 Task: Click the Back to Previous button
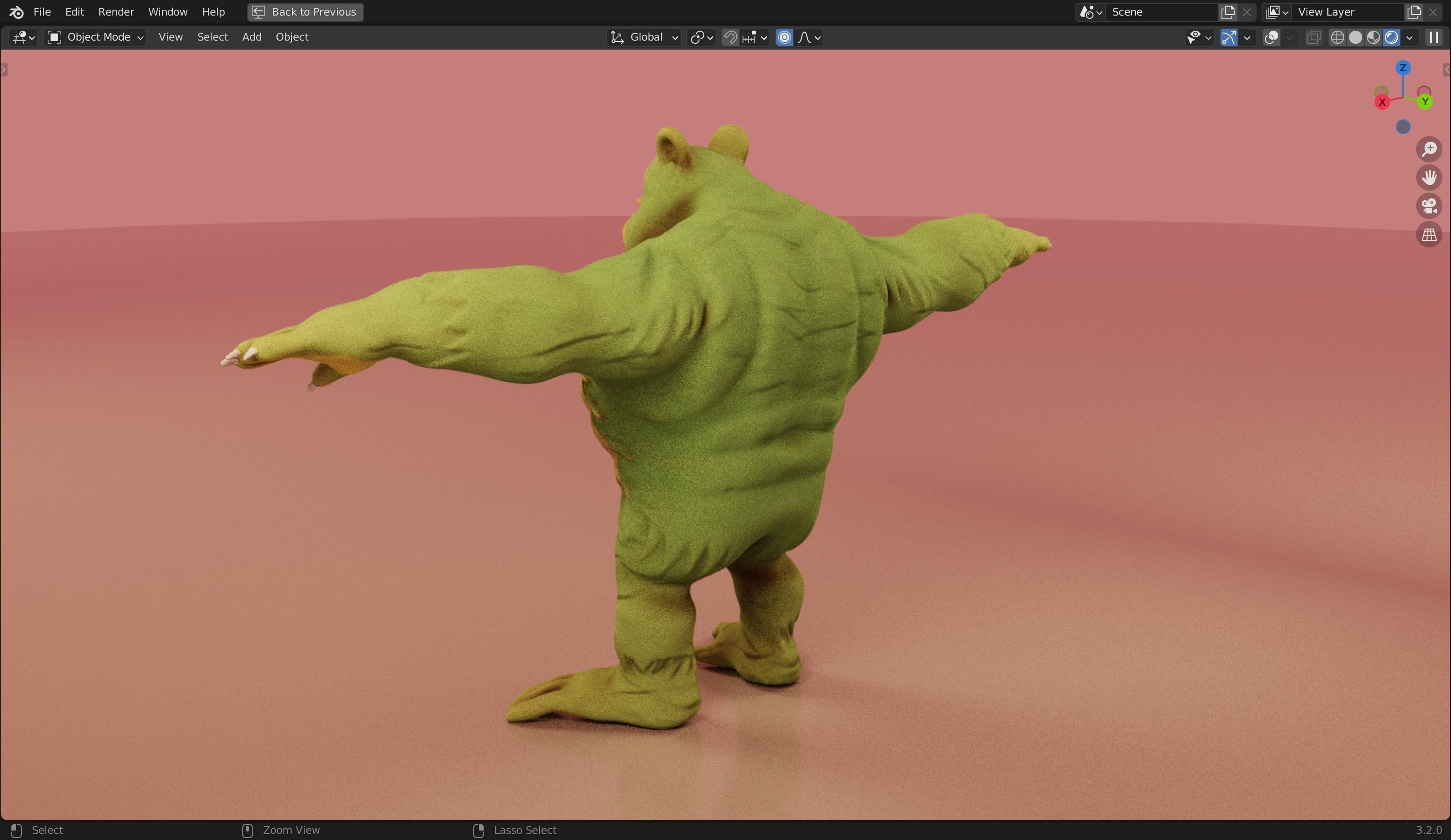(x=305, y=11)
